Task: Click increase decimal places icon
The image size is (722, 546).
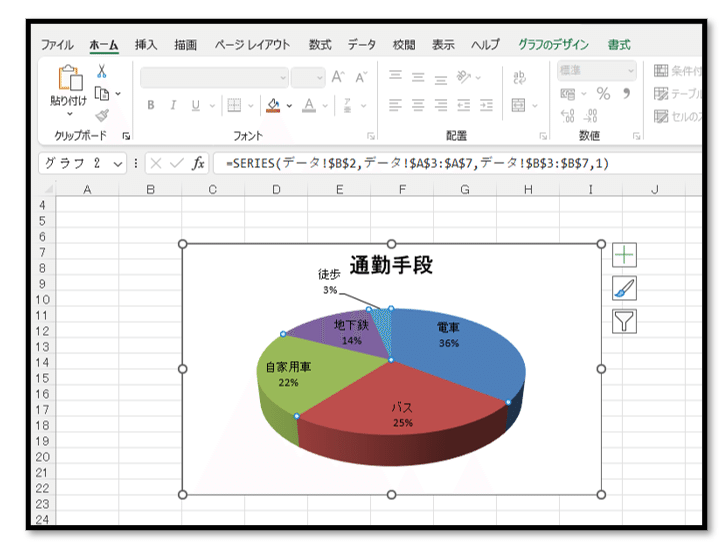Action: pos(568,116)
